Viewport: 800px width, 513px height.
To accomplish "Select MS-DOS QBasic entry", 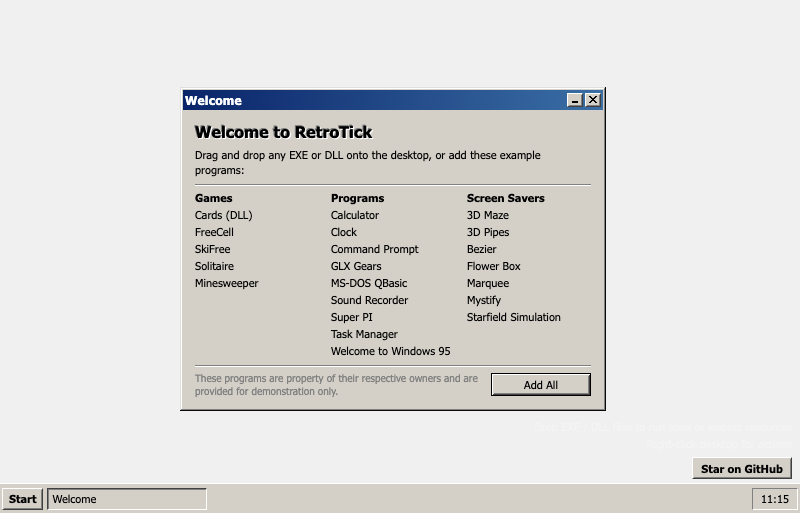I will [x=369, y=283].
